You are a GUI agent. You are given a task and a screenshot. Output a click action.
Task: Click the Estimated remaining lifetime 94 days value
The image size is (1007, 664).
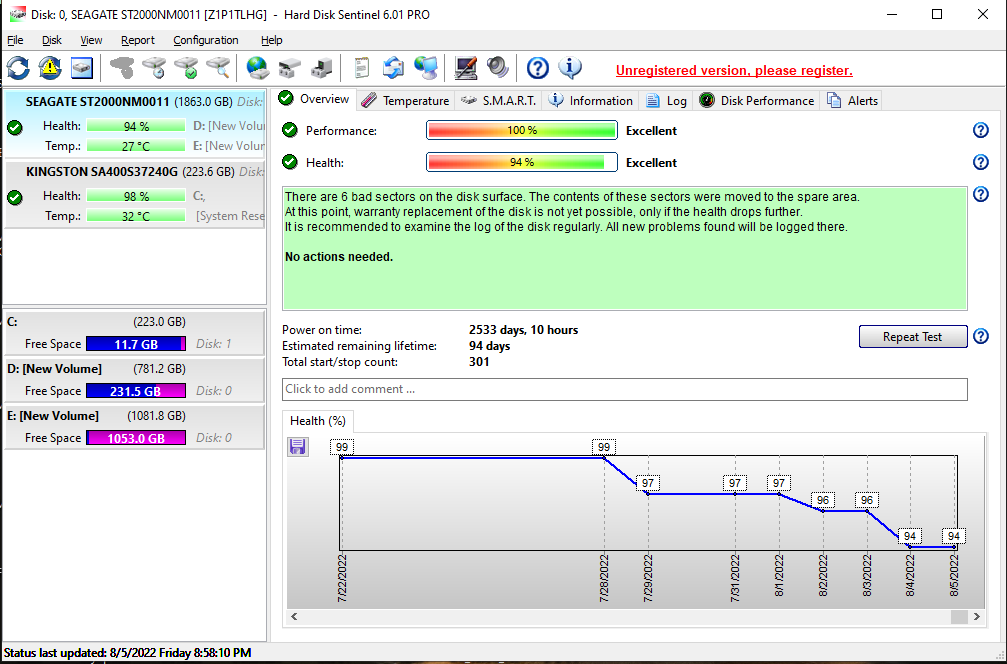[489, 346]
